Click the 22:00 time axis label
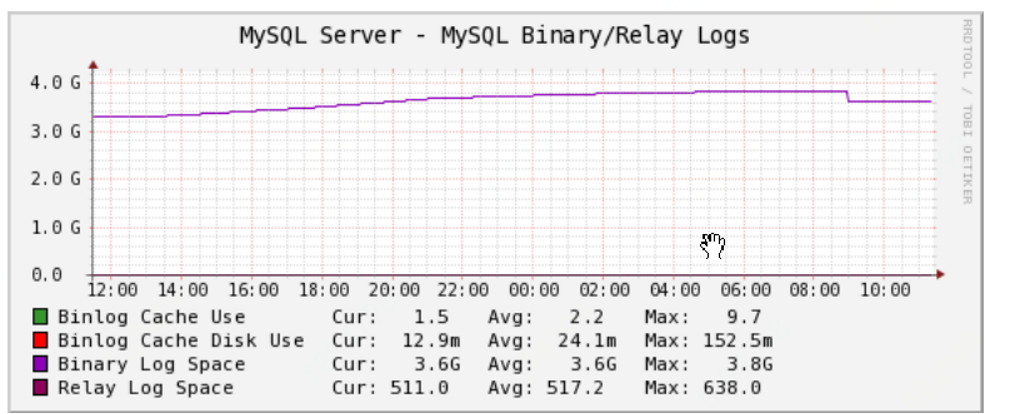The image size is (1010, 414). pyautogui.click(x=464, y=290)
